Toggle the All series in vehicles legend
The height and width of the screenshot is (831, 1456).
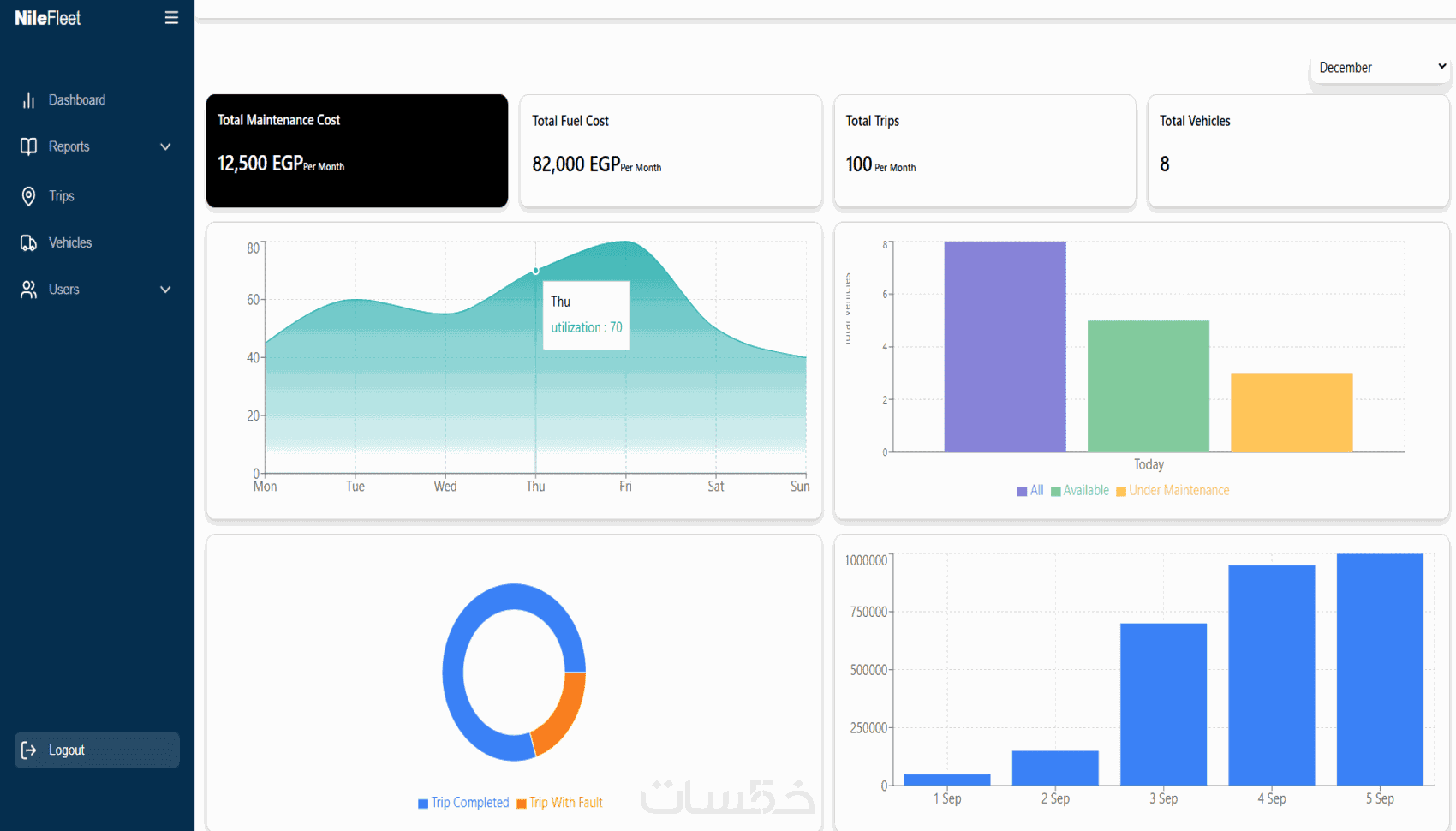pos(1030,491)
